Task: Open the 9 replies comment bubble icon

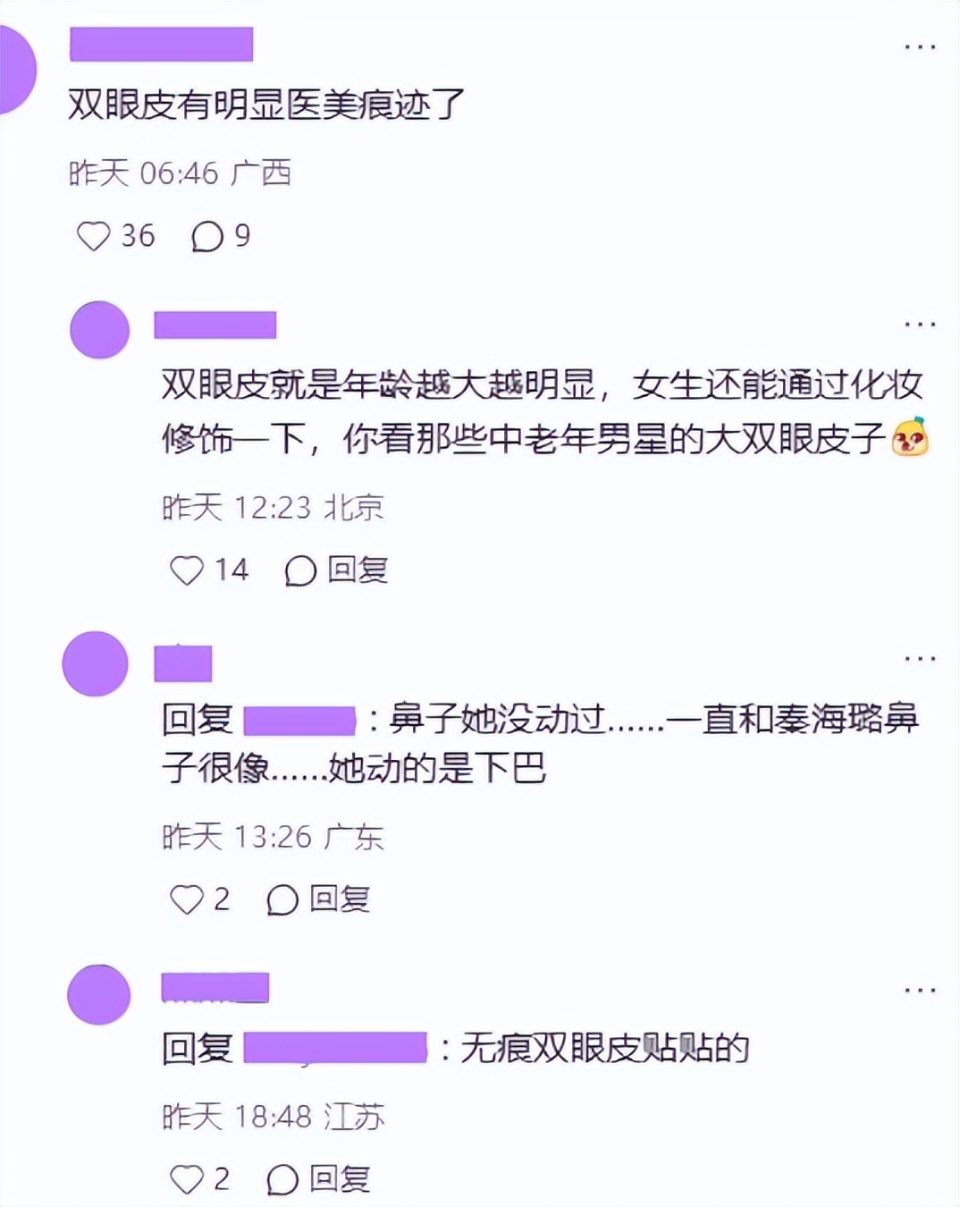Action: click(x=207, y=236)
